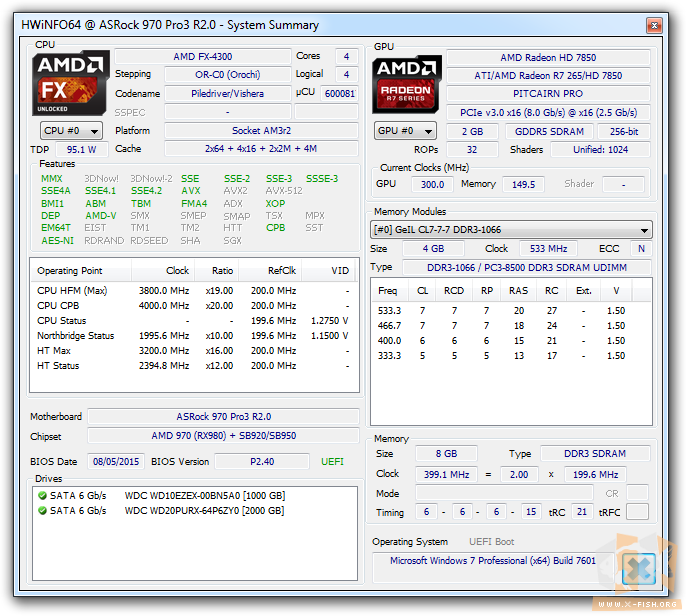
Task: Click green status icon for WD10EZEX drive
Action: (x=42, y=496)
